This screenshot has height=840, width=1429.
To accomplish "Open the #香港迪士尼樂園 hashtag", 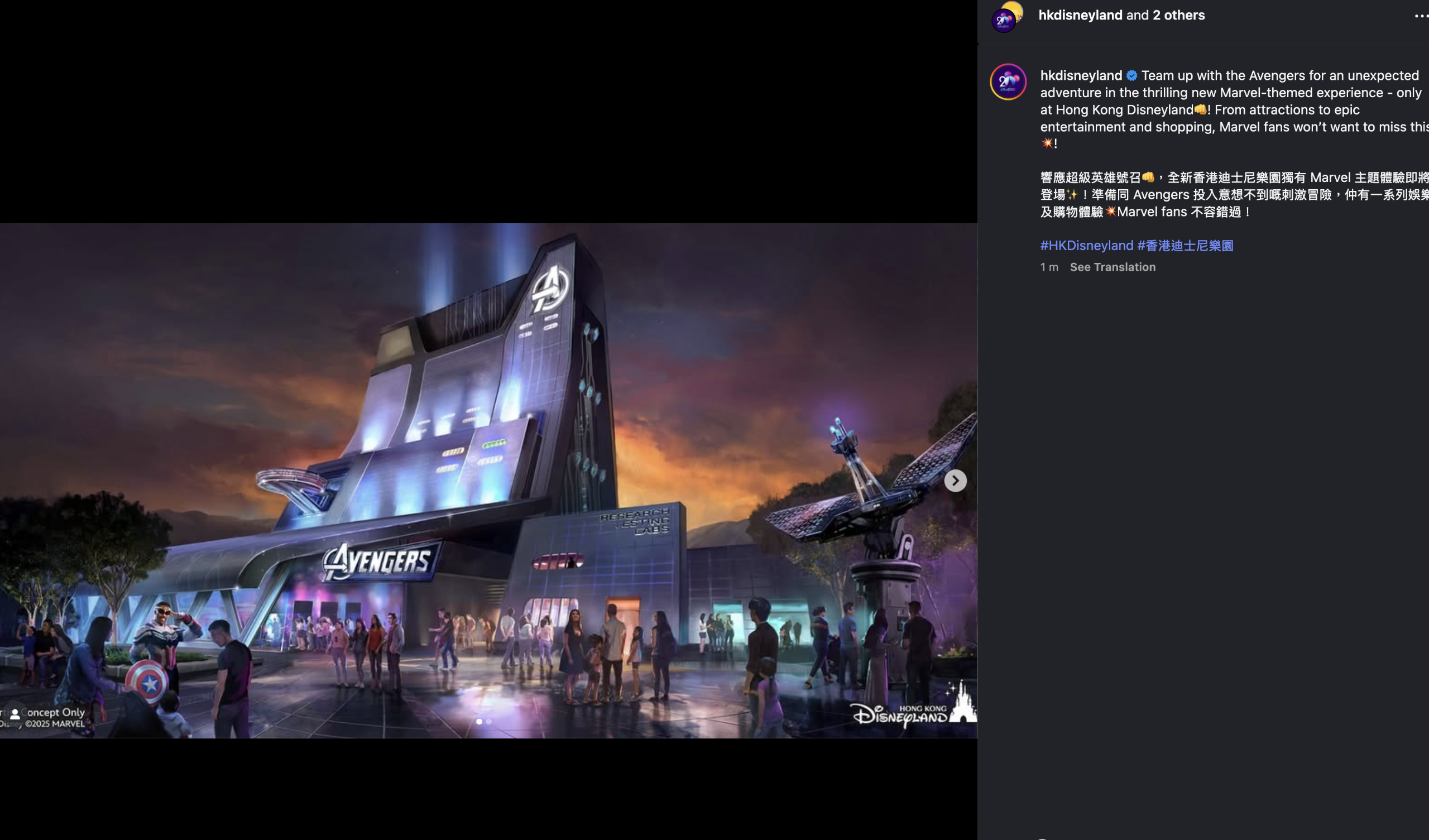I will (x=1185, y=246).
